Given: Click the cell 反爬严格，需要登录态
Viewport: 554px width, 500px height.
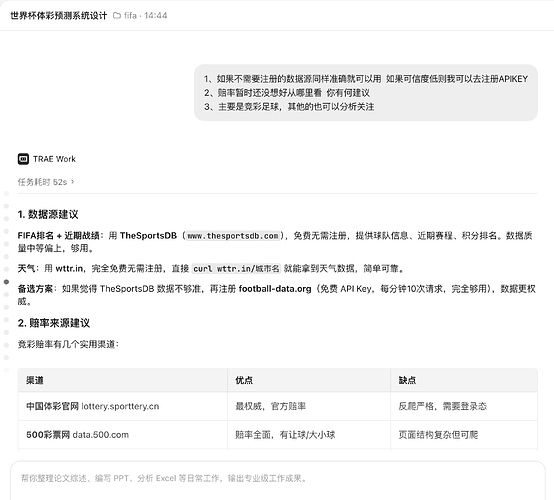Looking at the screenshot, I should click(x=464, y=406).
